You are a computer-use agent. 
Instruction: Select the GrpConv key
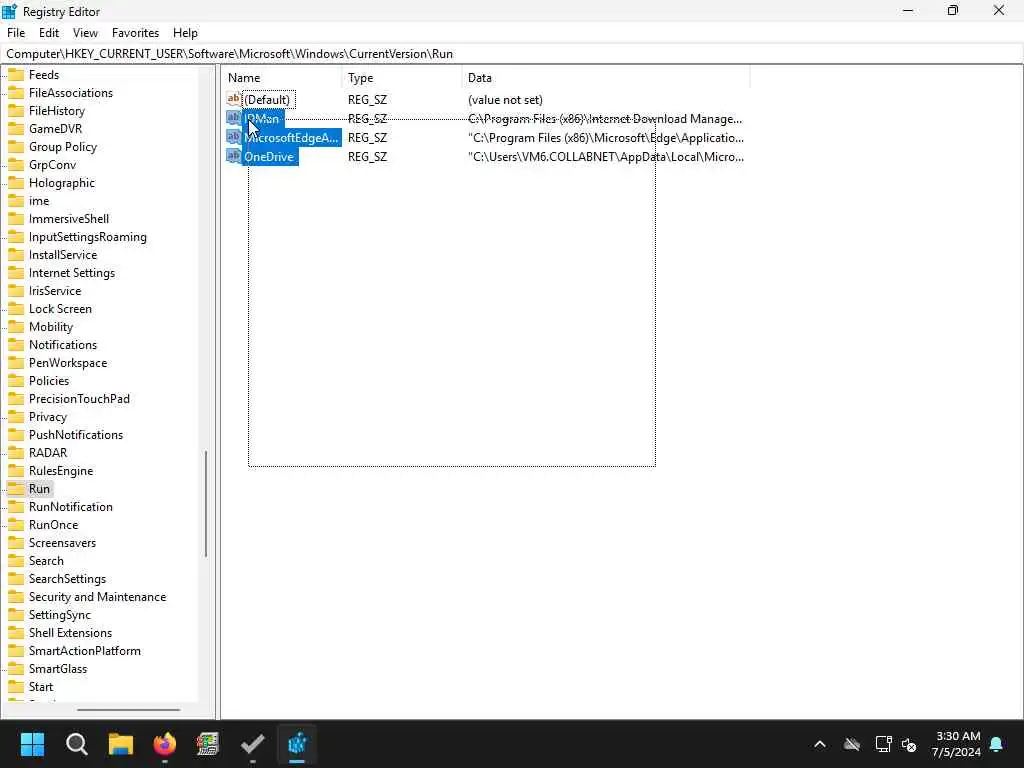pos(52,165)
